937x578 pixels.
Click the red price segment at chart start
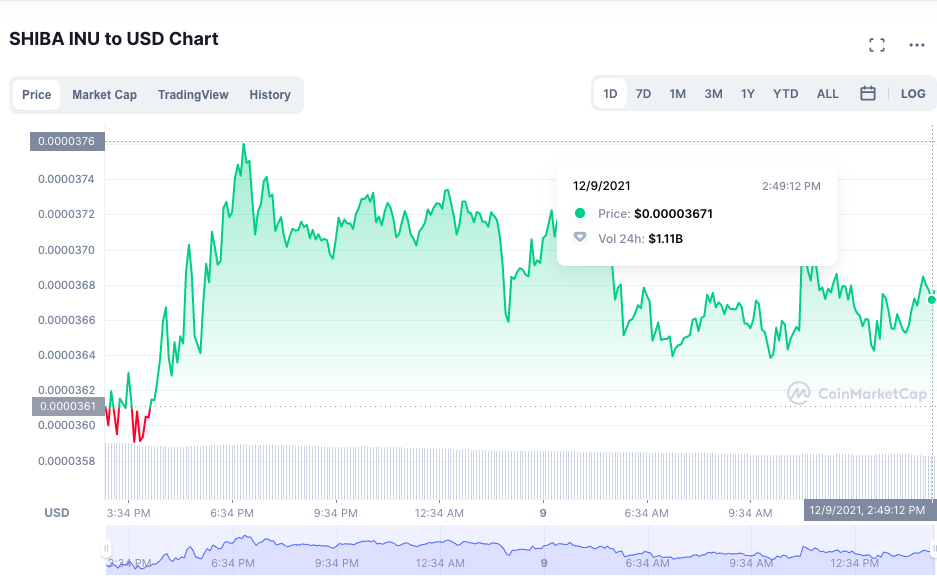tap(126, 423)
